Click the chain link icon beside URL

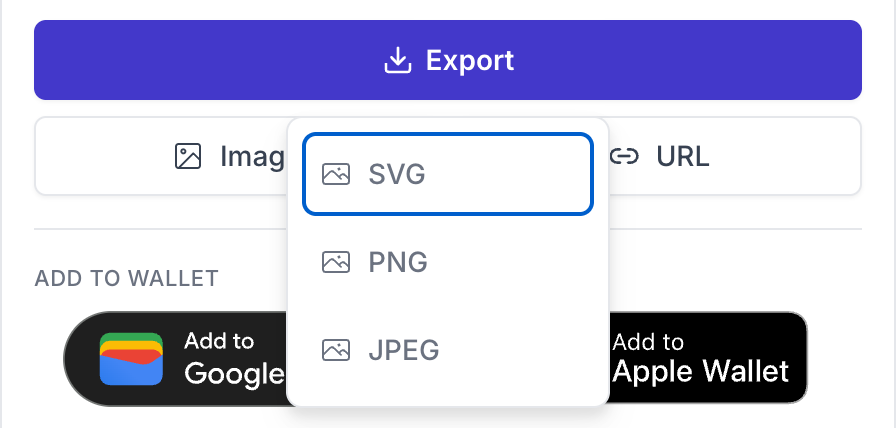pos(624,156)
